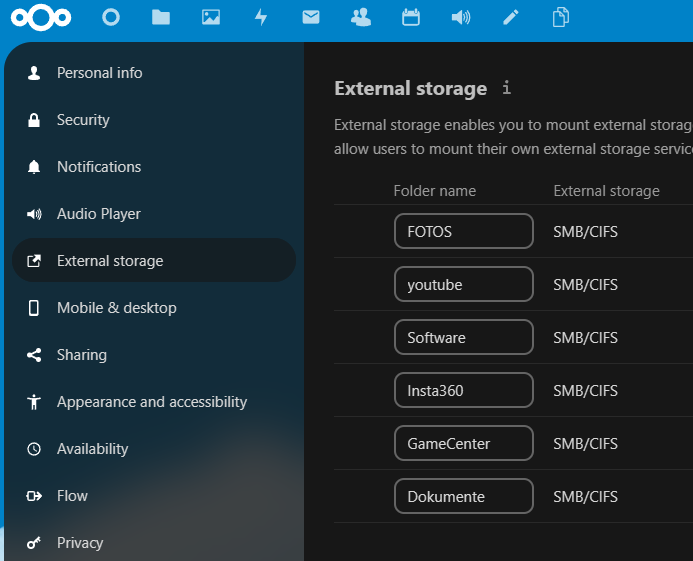Open the Mail envelope icon
Screen dimensions: 693x561
click(311, 18)
